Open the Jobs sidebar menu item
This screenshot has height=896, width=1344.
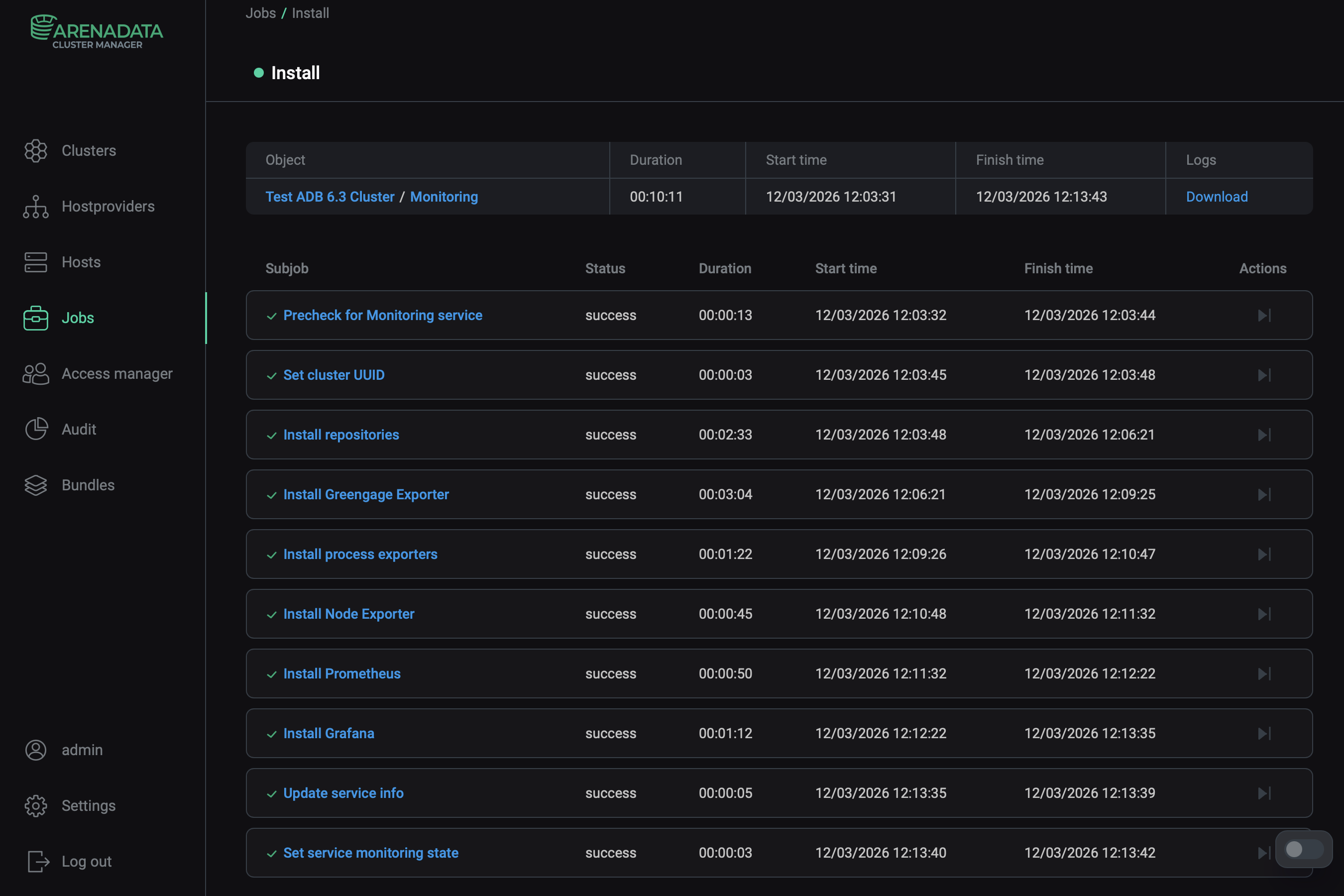tap(77, 318)
